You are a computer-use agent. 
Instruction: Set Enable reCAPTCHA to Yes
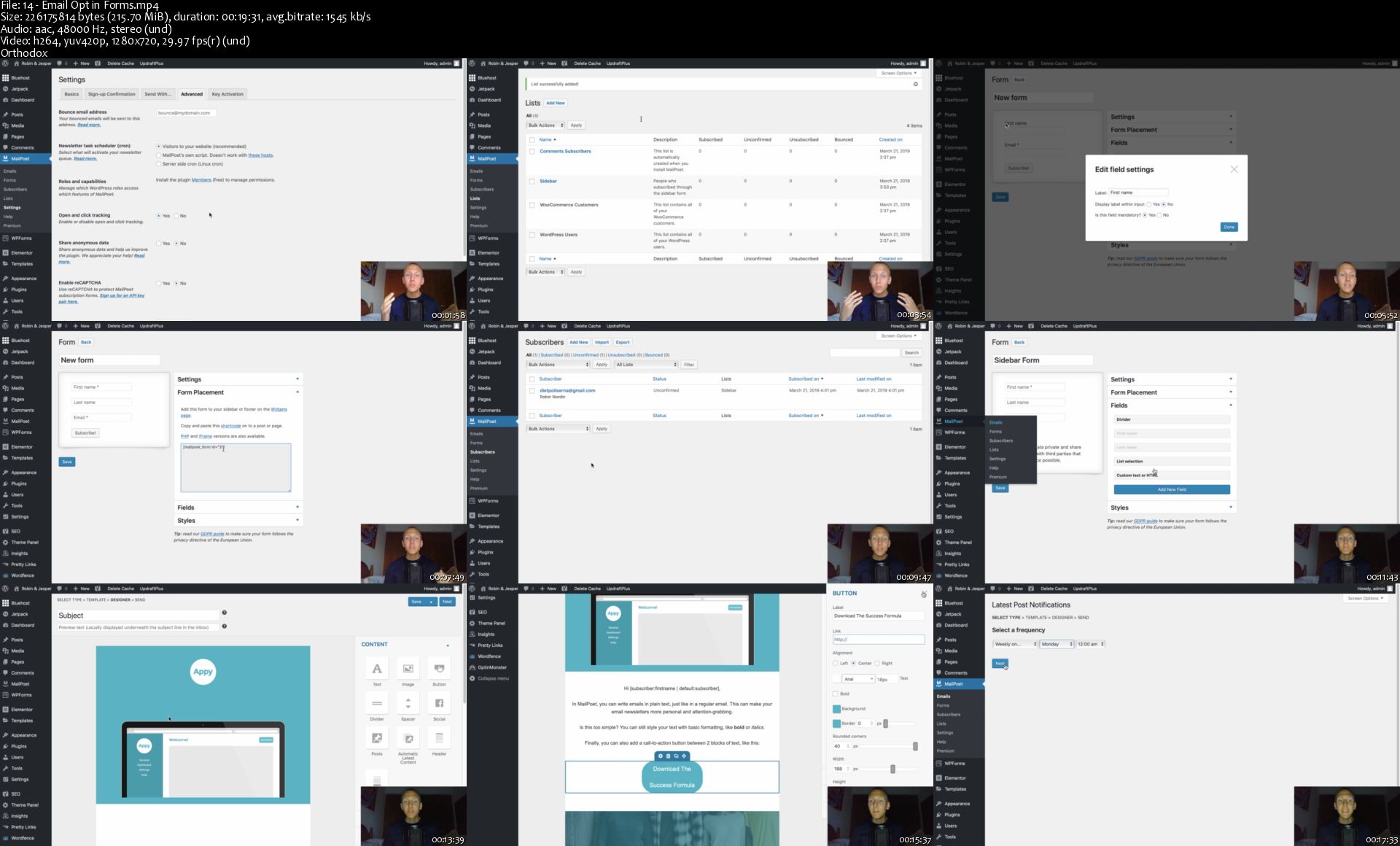coord(158,283)
